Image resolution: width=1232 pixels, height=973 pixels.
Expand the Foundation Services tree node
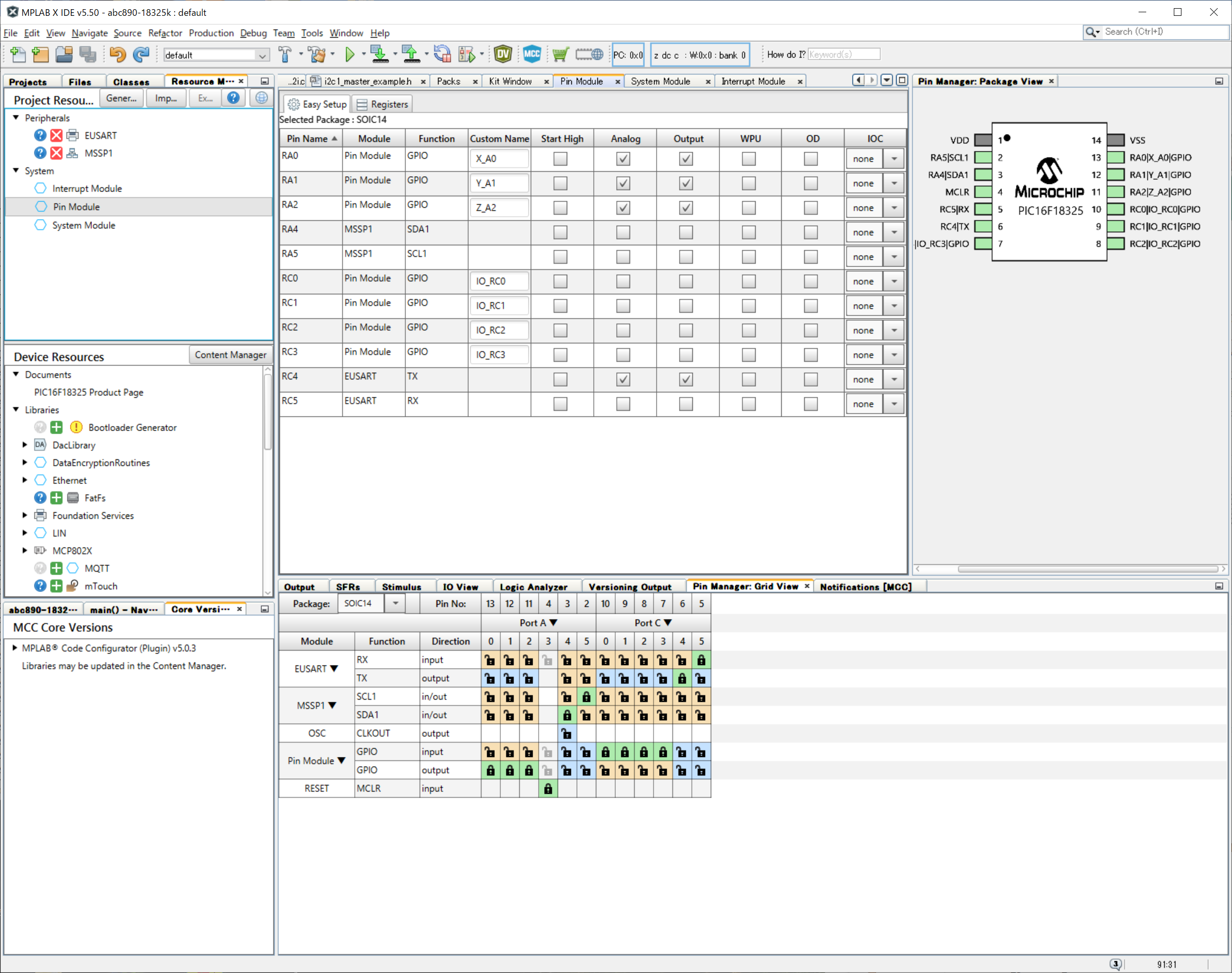(25, 515)
